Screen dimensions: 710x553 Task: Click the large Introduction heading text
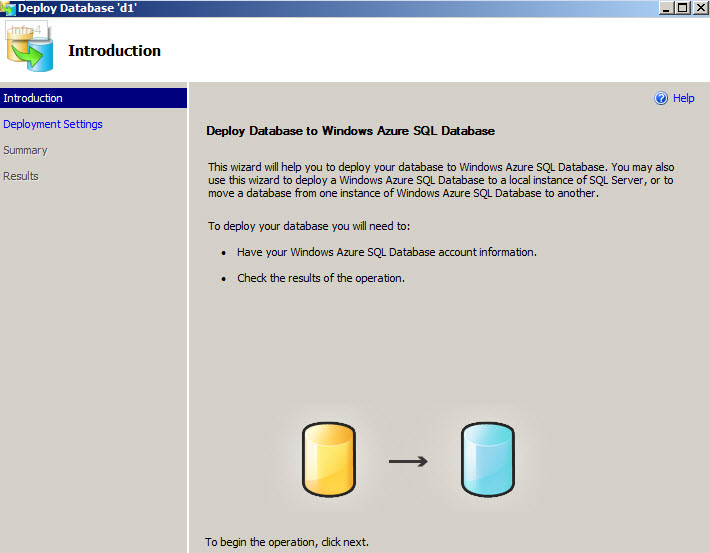(x=115, y=50)
